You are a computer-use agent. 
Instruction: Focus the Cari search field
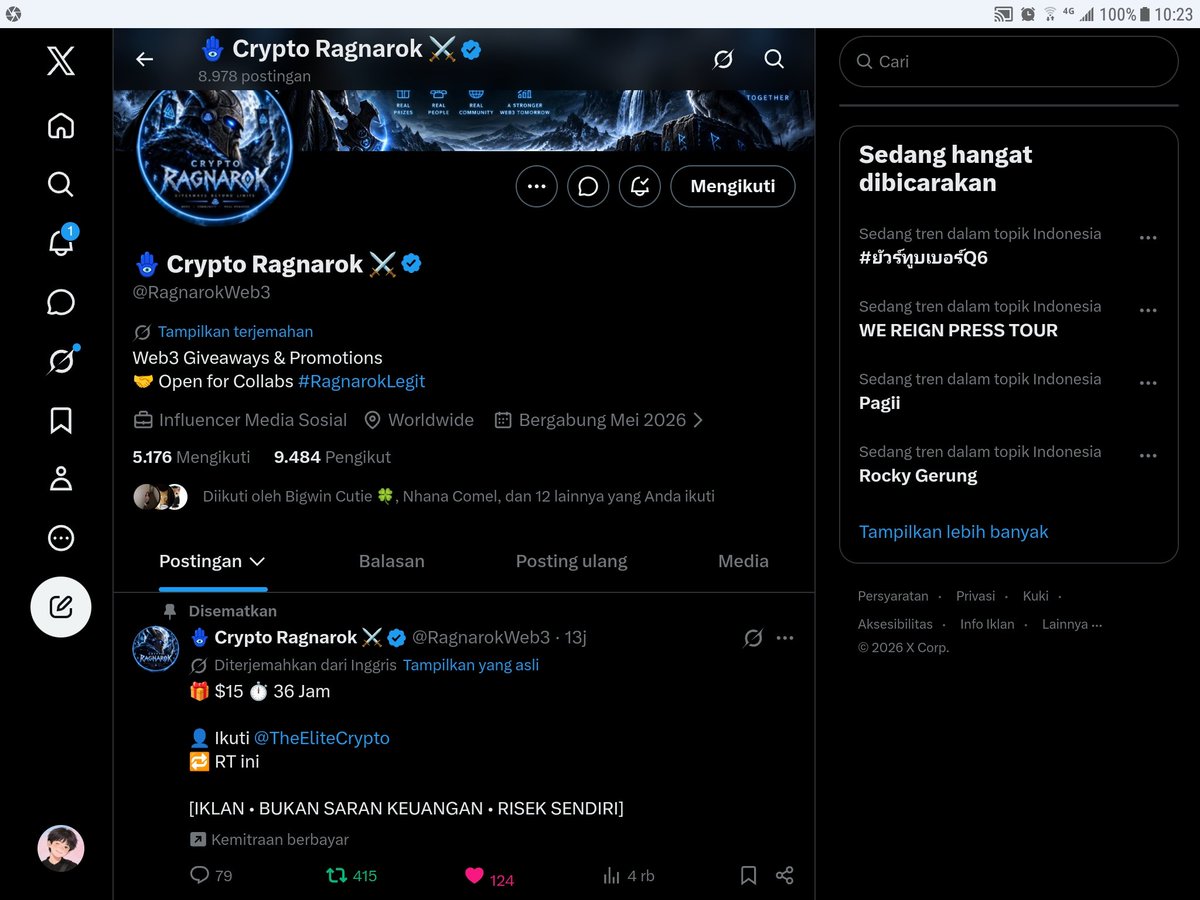(x=1009, y=62)
